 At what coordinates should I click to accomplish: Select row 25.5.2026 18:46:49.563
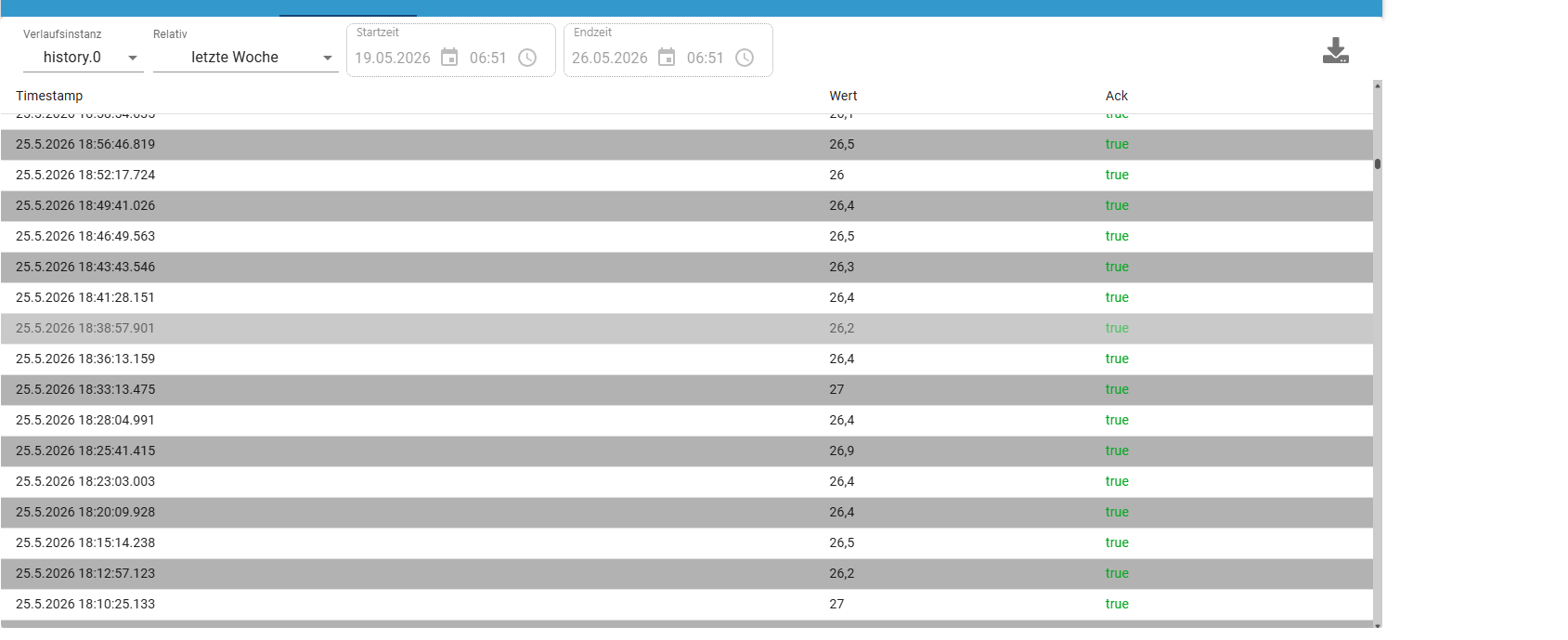(x=687, y=236)
